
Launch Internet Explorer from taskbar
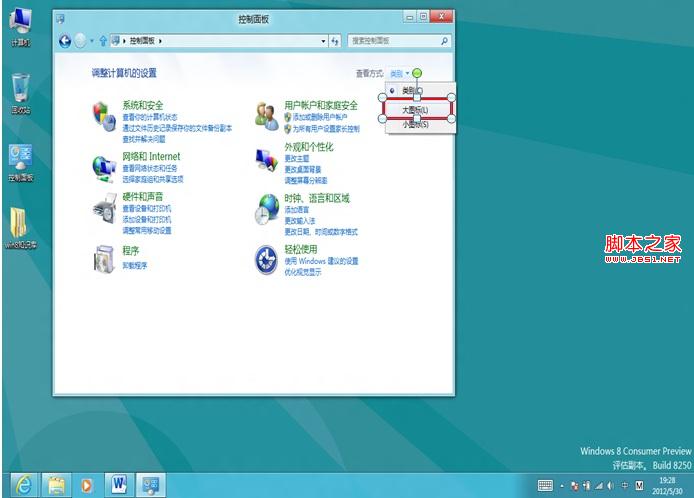(x=23, y=486)
